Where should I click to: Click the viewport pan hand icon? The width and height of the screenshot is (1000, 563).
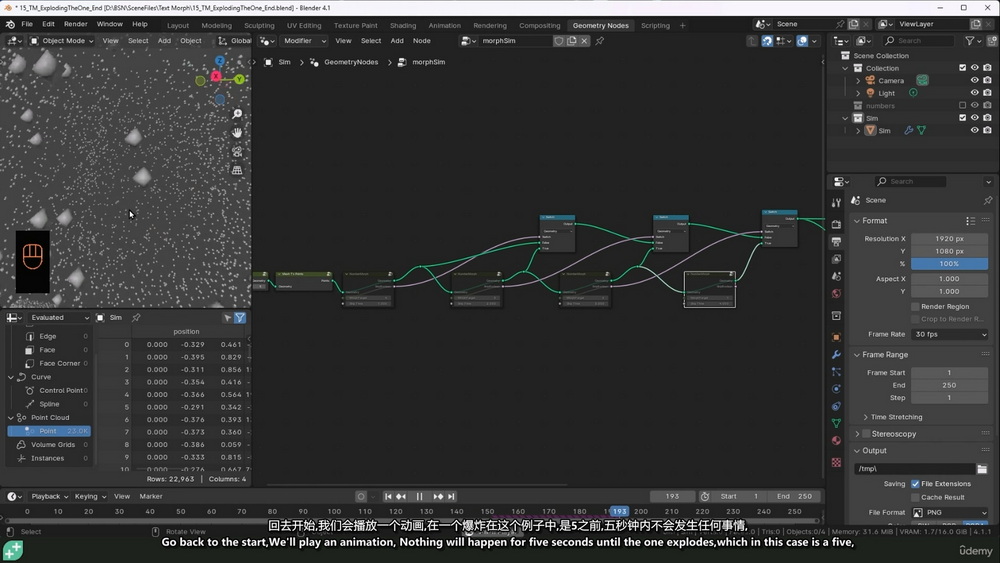(x=237, y=133)
